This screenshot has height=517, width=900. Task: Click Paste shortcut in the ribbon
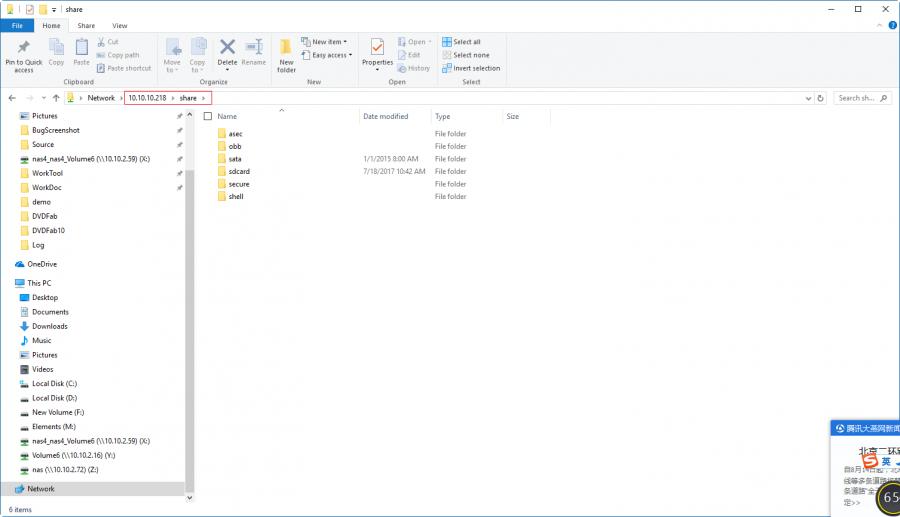click(x=124, y=68)
